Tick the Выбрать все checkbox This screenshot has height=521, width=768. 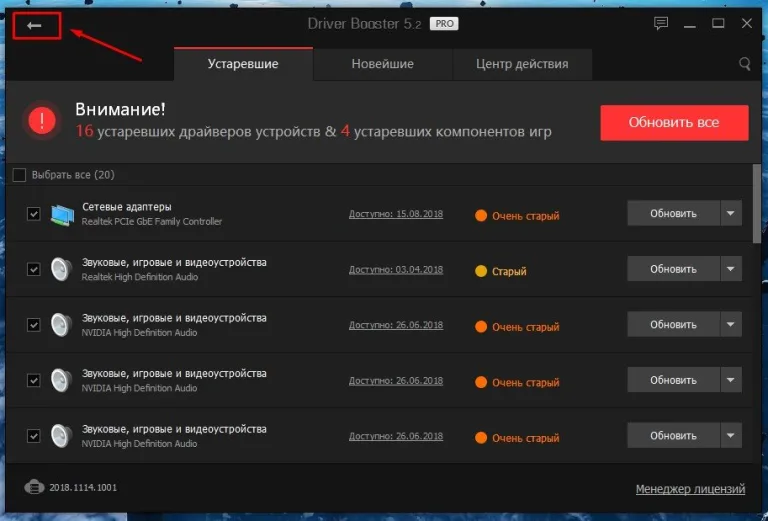coord(19,175)
